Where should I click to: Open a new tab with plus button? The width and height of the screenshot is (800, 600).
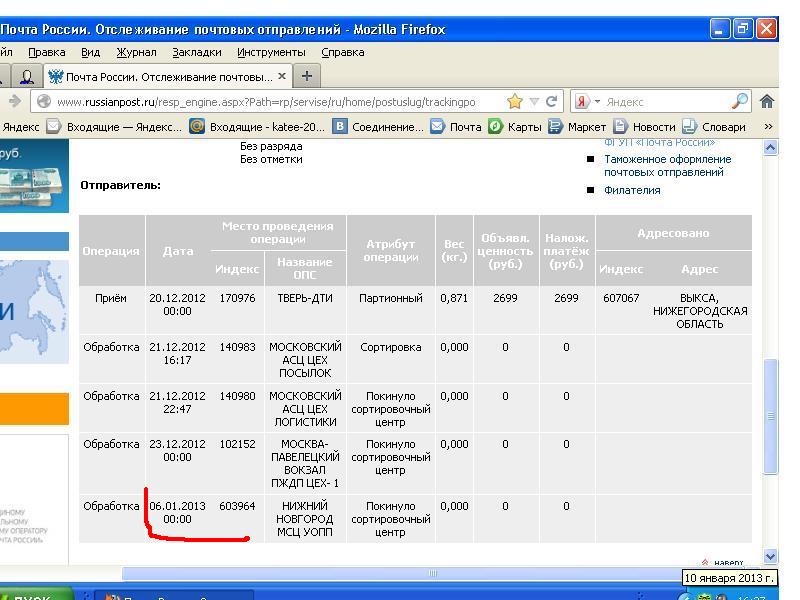(x=307, y=77)
